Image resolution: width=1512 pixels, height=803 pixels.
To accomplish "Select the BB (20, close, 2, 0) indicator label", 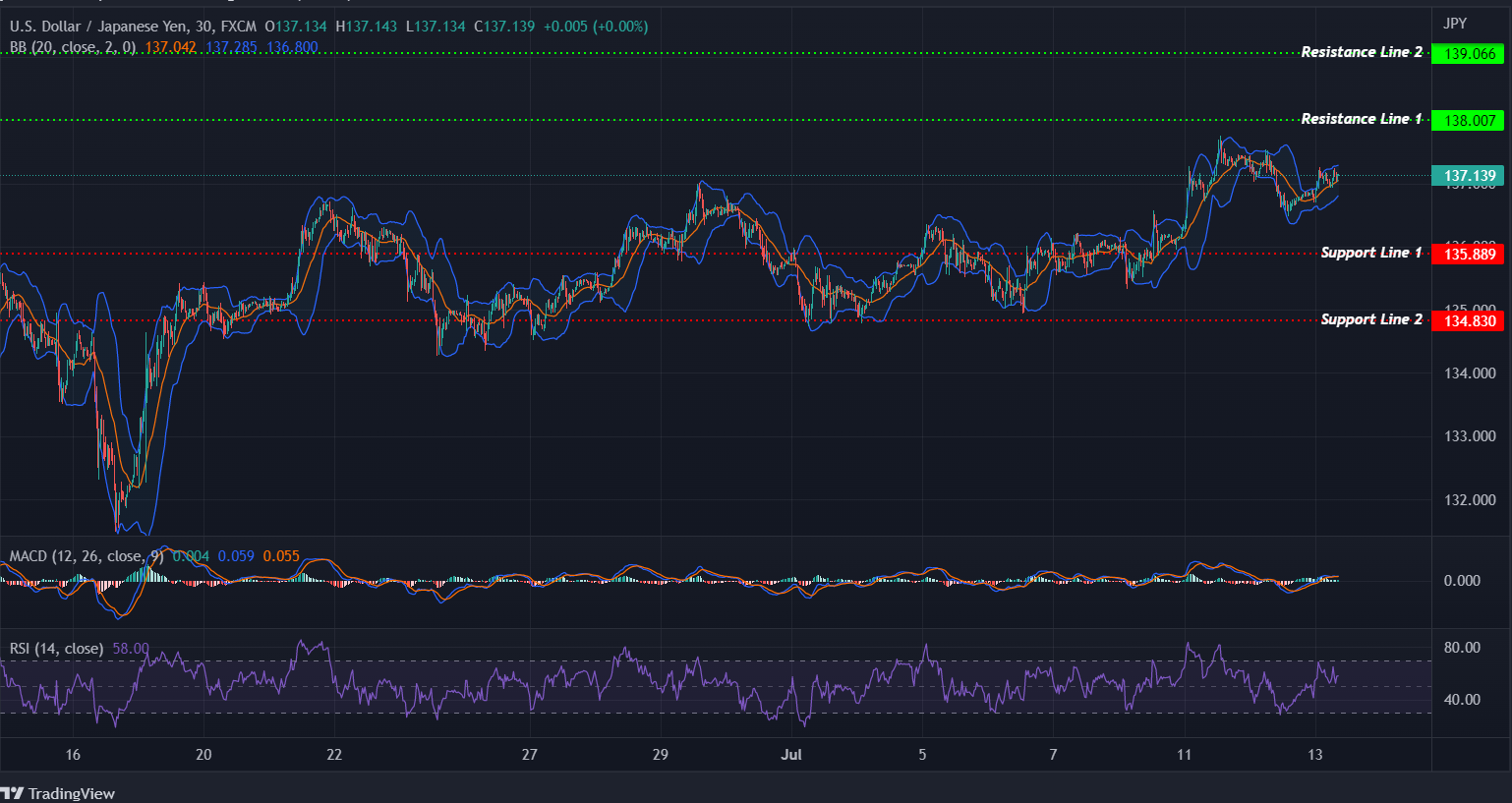I will point(72,45).
